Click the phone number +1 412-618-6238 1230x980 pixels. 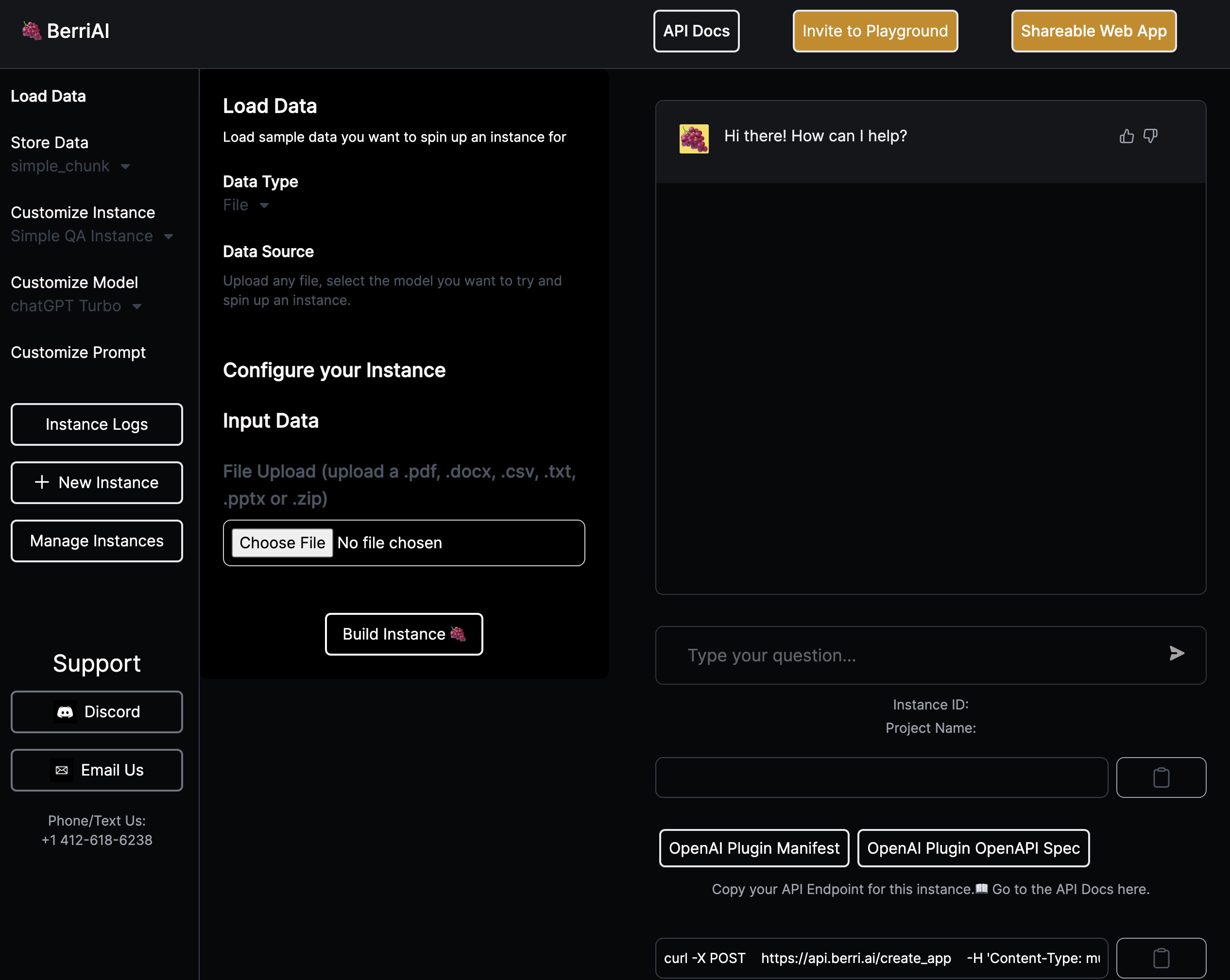click(x=97, y=840)
